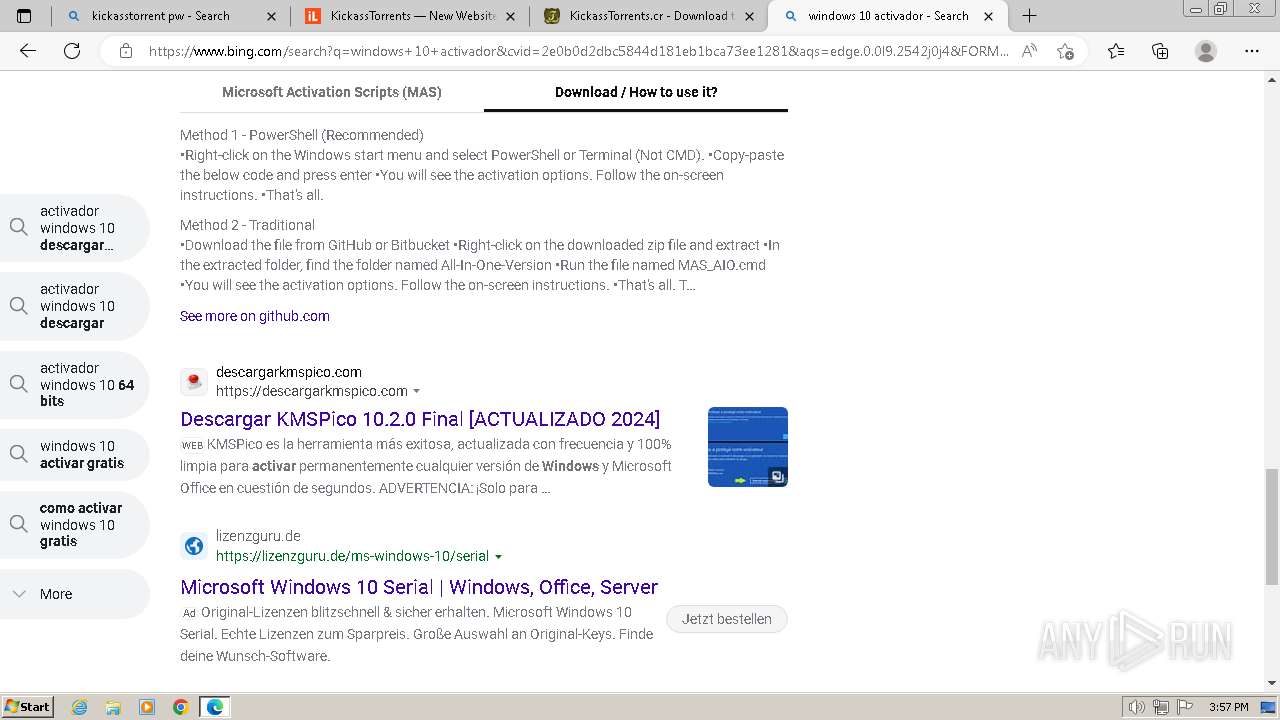
Task: Search activador windows 10 descargar suggestion
Action: (75, 306)
